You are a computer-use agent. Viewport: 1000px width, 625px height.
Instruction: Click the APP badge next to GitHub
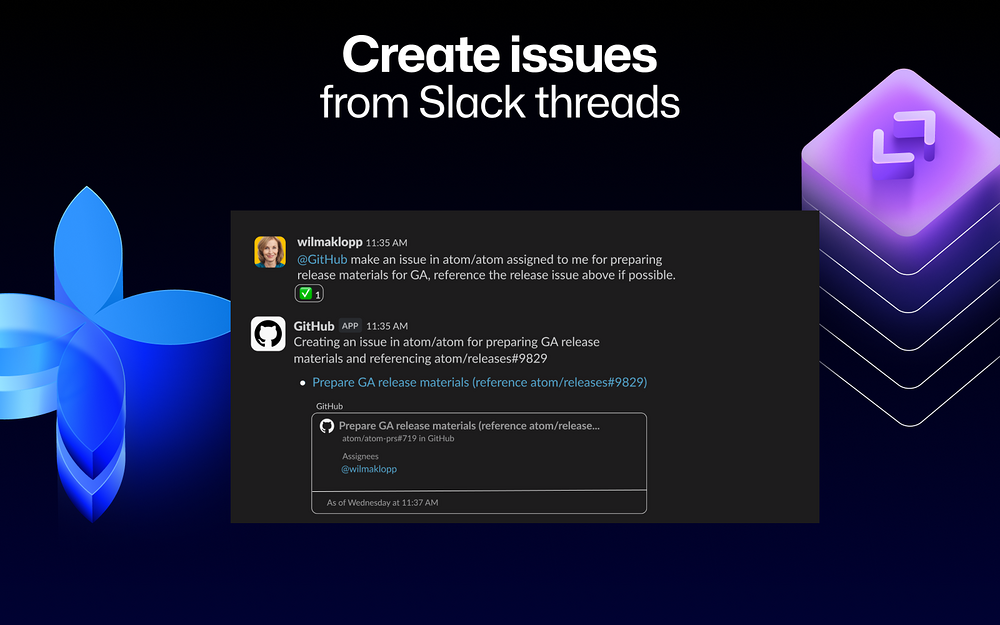pos(349,326)
